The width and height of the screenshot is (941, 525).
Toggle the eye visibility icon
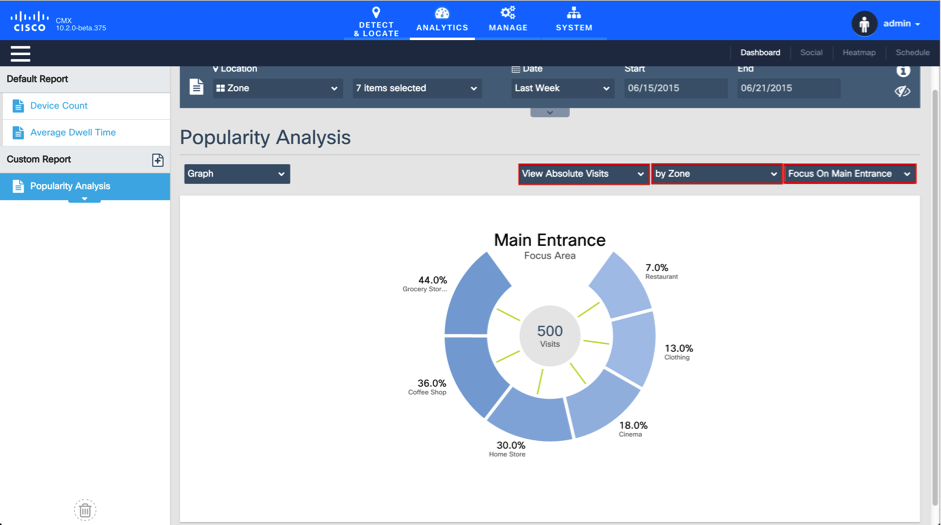[902, 91]
